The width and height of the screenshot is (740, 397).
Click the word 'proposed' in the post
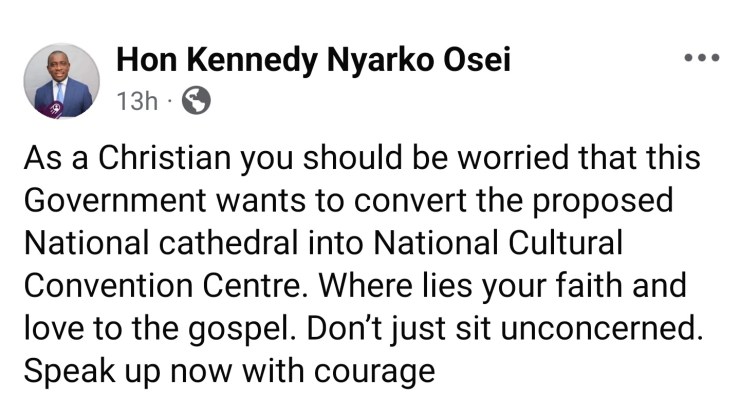click(x=603, y=202)
